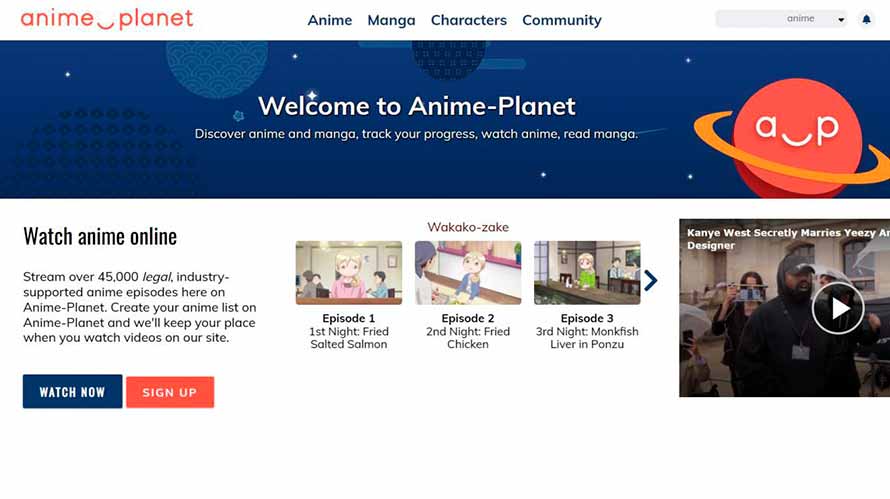Expand the anime search type dropdown
890x499 pixels.
815,19
